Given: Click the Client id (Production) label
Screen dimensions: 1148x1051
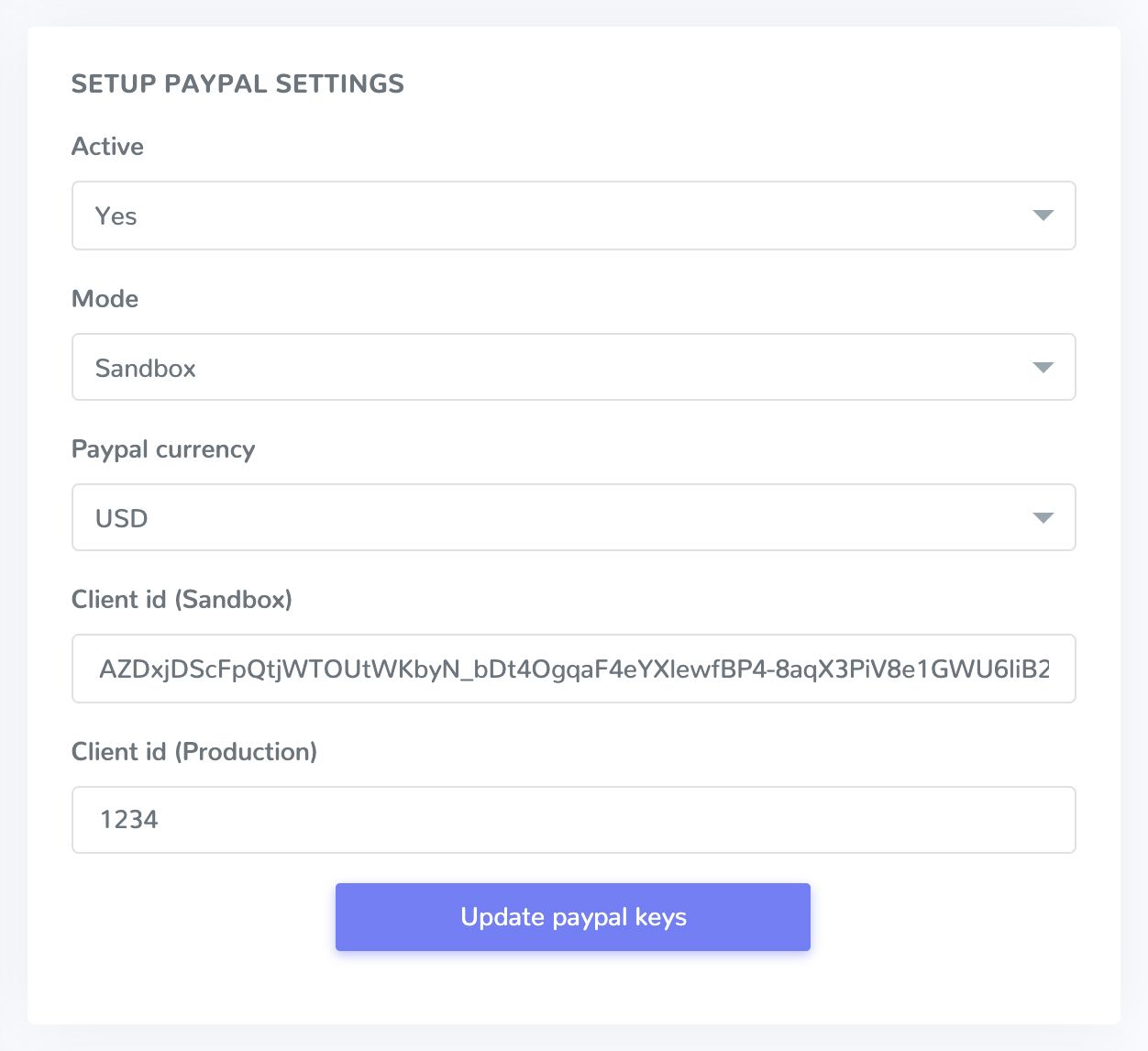Looking at the screenshot, I should pos(194,752).
